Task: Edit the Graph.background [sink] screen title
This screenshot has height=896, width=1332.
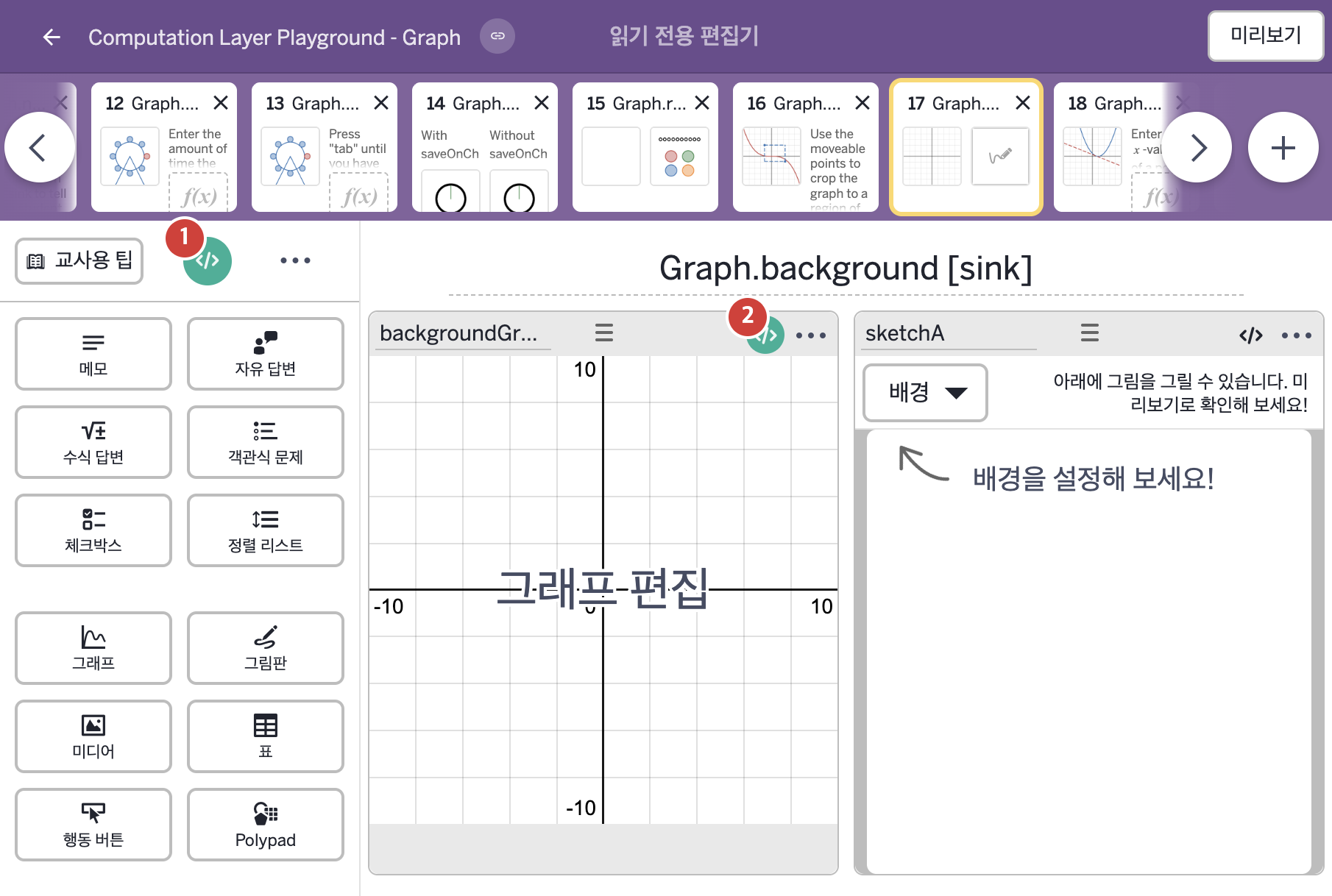Action: (846, 269)
